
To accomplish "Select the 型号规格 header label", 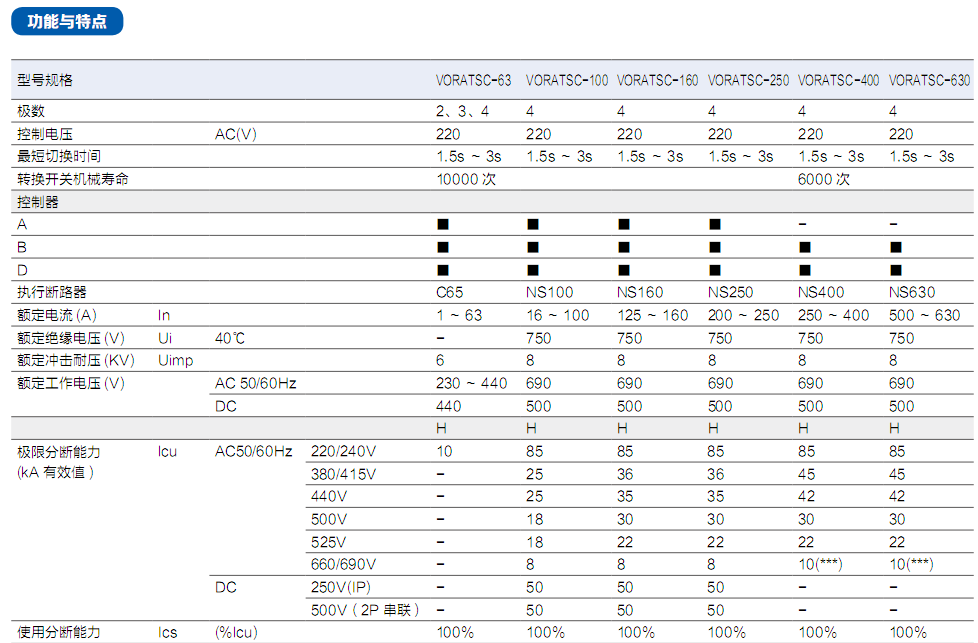I will tap(45, 80).
